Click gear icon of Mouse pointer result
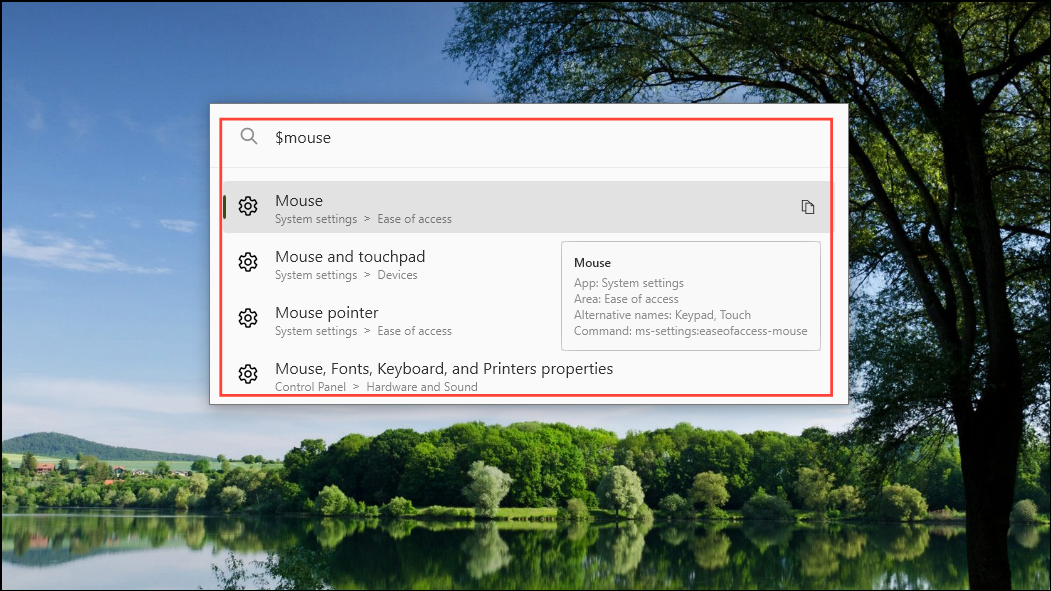Screen dimensions: 1051x591 pyautogui.click(x=248, y=318)
